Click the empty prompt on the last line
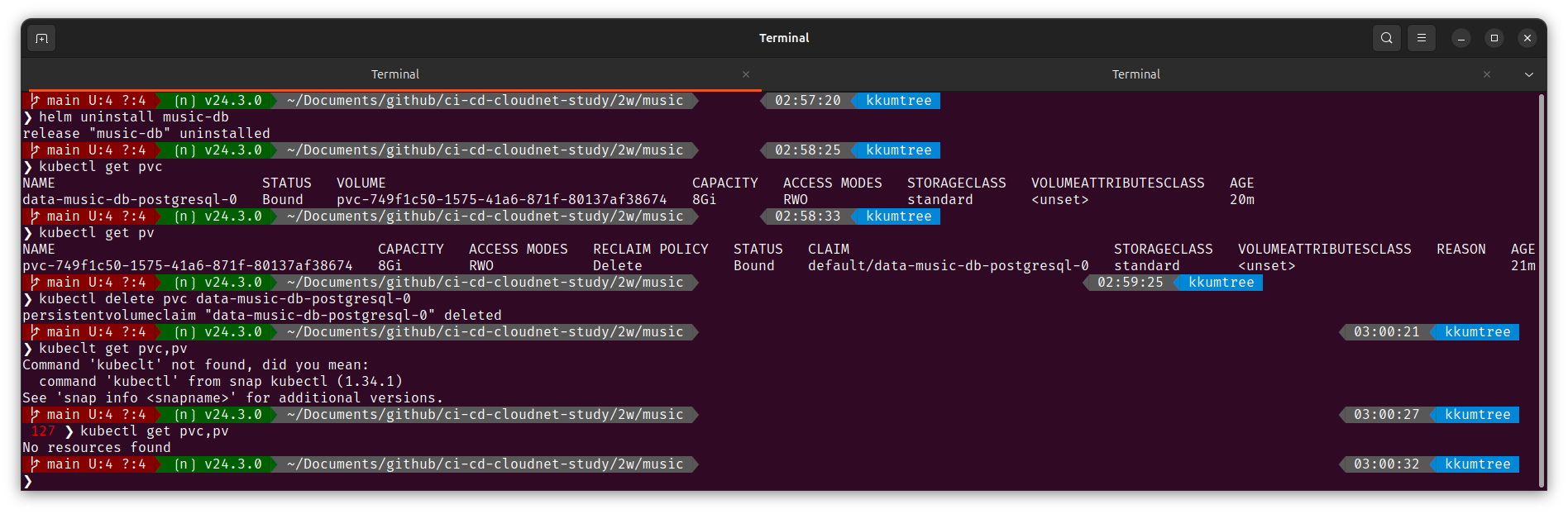The width and height of the screenshot is (1568, 514). (28, 481)
